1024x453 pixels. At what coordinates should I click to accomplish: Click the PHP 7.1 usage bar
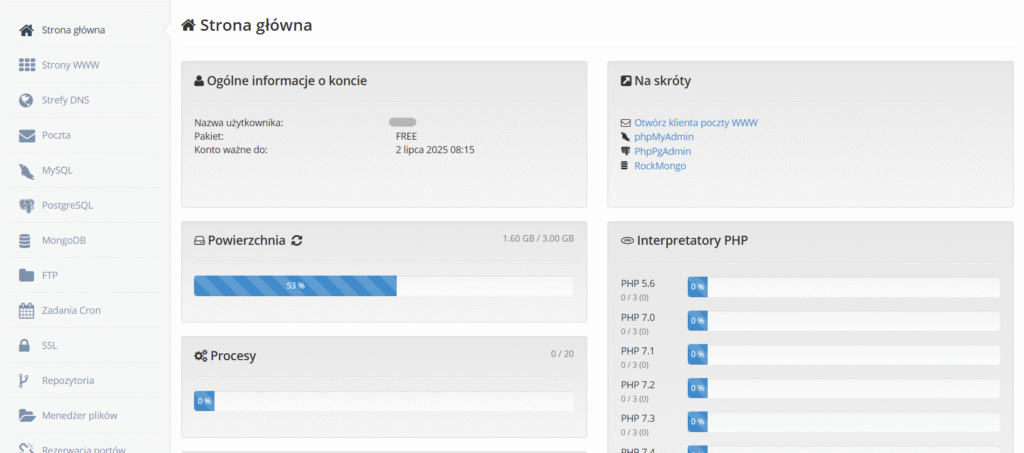(x=844, y=354)
